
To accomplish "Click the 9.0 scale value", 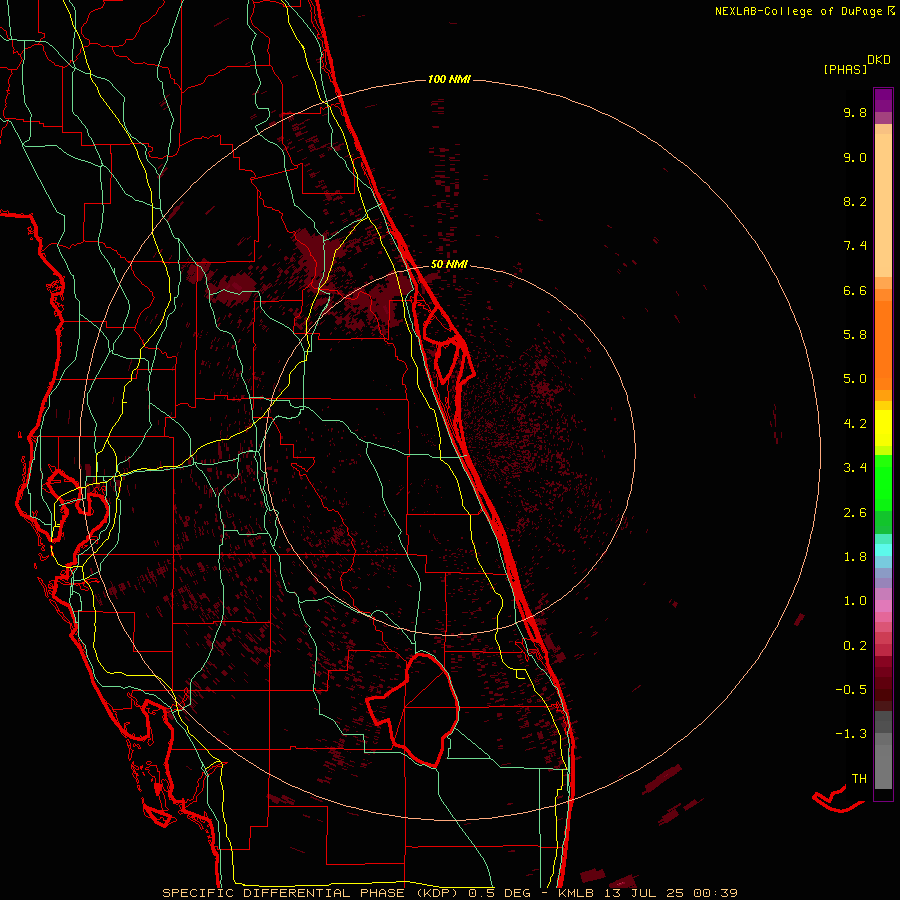I will pyautogui.click(x=855, y=157).
